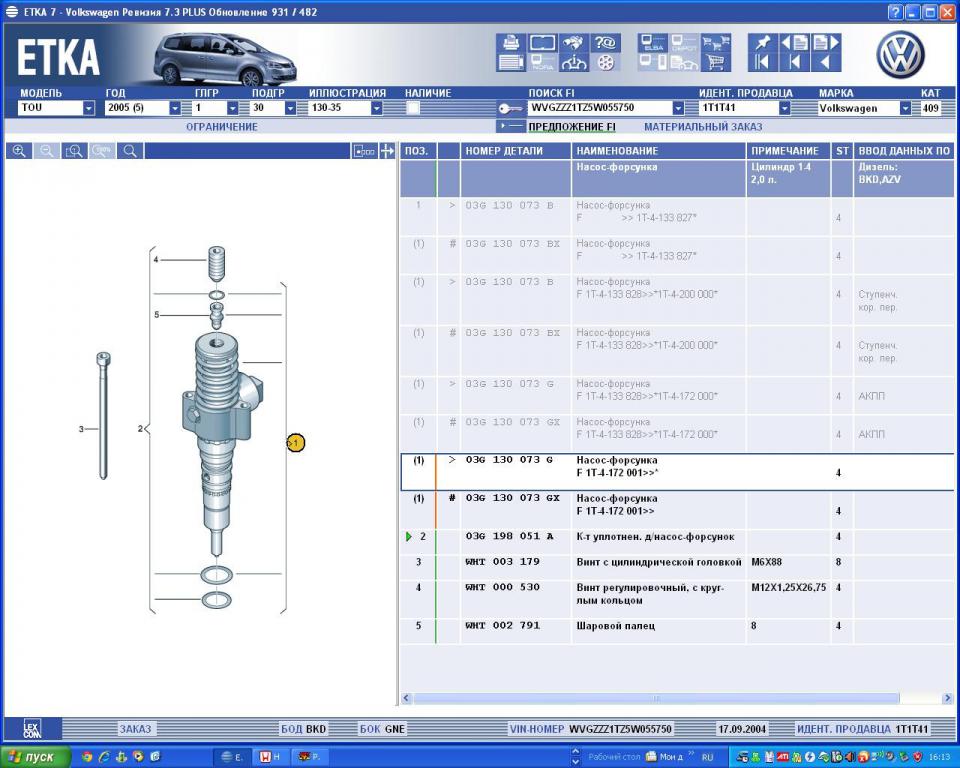Click the key icon next to Поиск FI
The height and width of the screenshot is (768, 960).
pos(509,108)
